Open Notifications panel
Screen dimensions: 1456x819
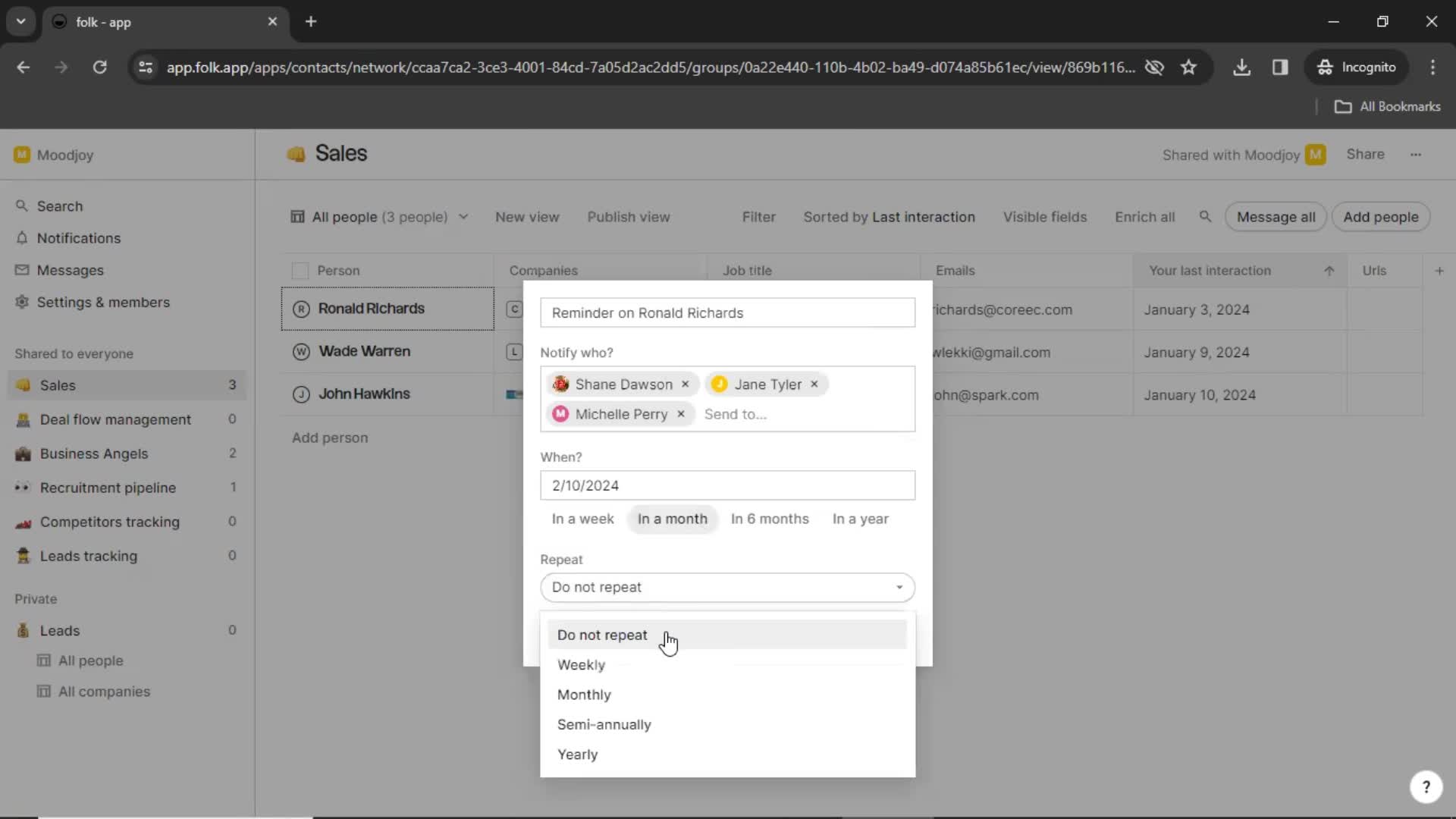pos(79,237)
